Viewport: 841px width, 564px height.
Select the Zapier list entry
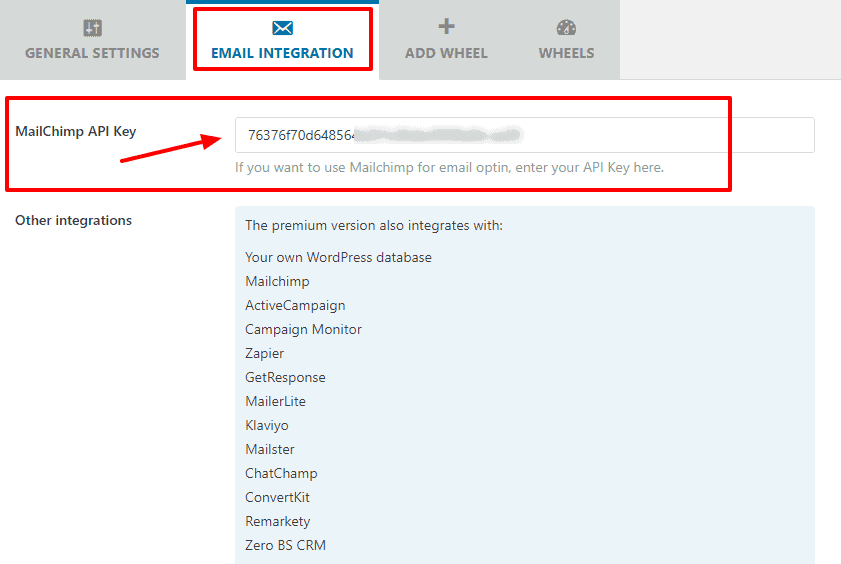click(264, 353)
